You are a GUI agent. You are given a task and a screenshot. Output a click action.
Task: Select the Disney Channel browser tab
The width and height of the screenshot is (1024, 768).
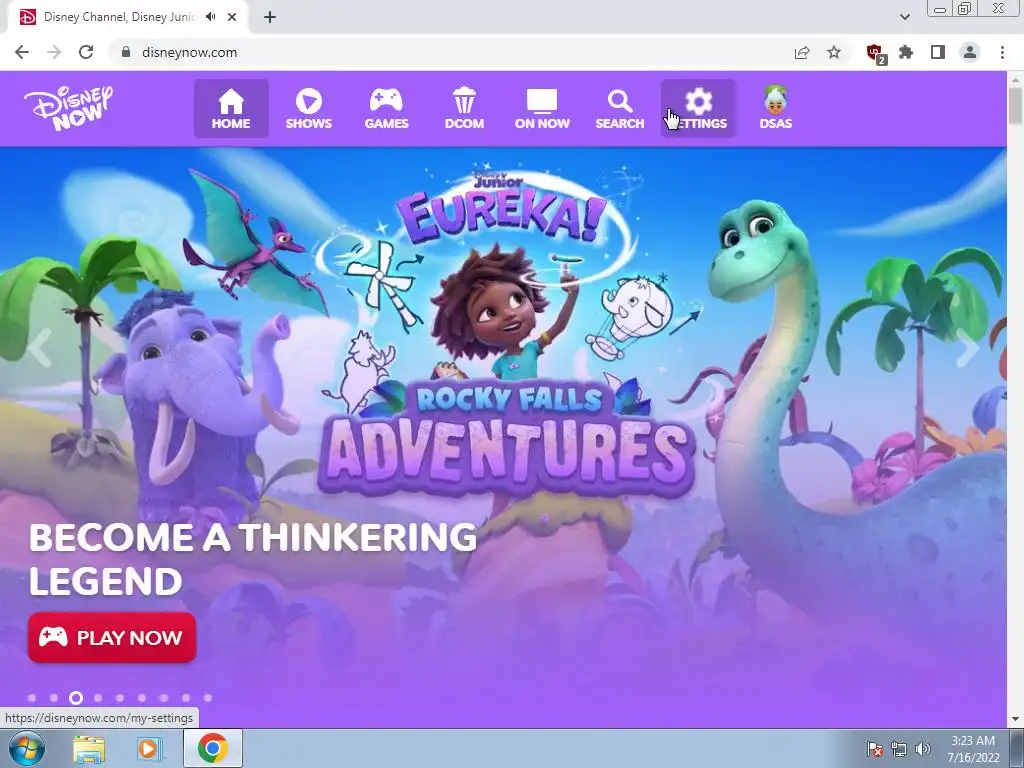[128, 17]
